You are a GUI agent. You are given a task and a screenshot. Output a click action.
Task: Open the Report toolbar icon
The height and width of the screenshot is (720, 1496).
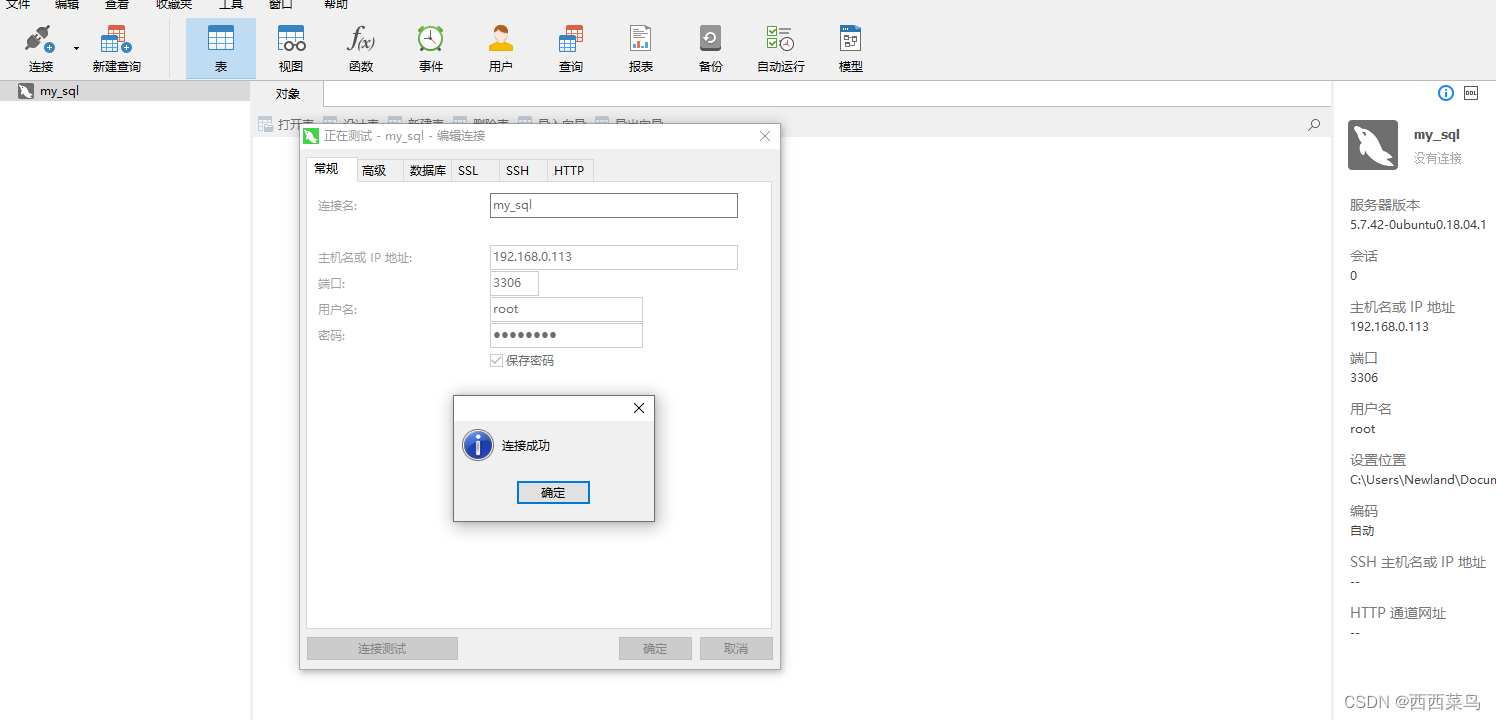(x=640, y=39)
